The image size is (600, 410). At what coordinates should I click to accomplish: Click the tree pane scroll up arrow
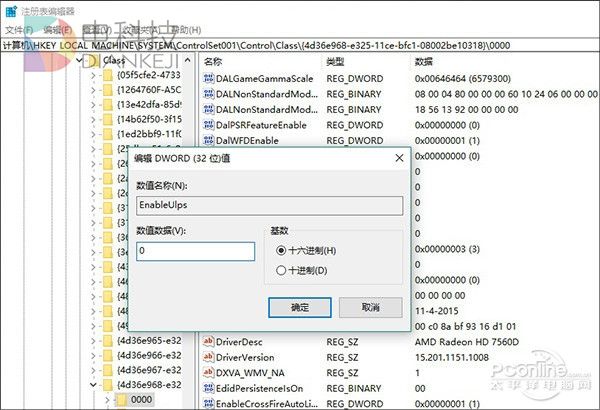pos(188,60)
